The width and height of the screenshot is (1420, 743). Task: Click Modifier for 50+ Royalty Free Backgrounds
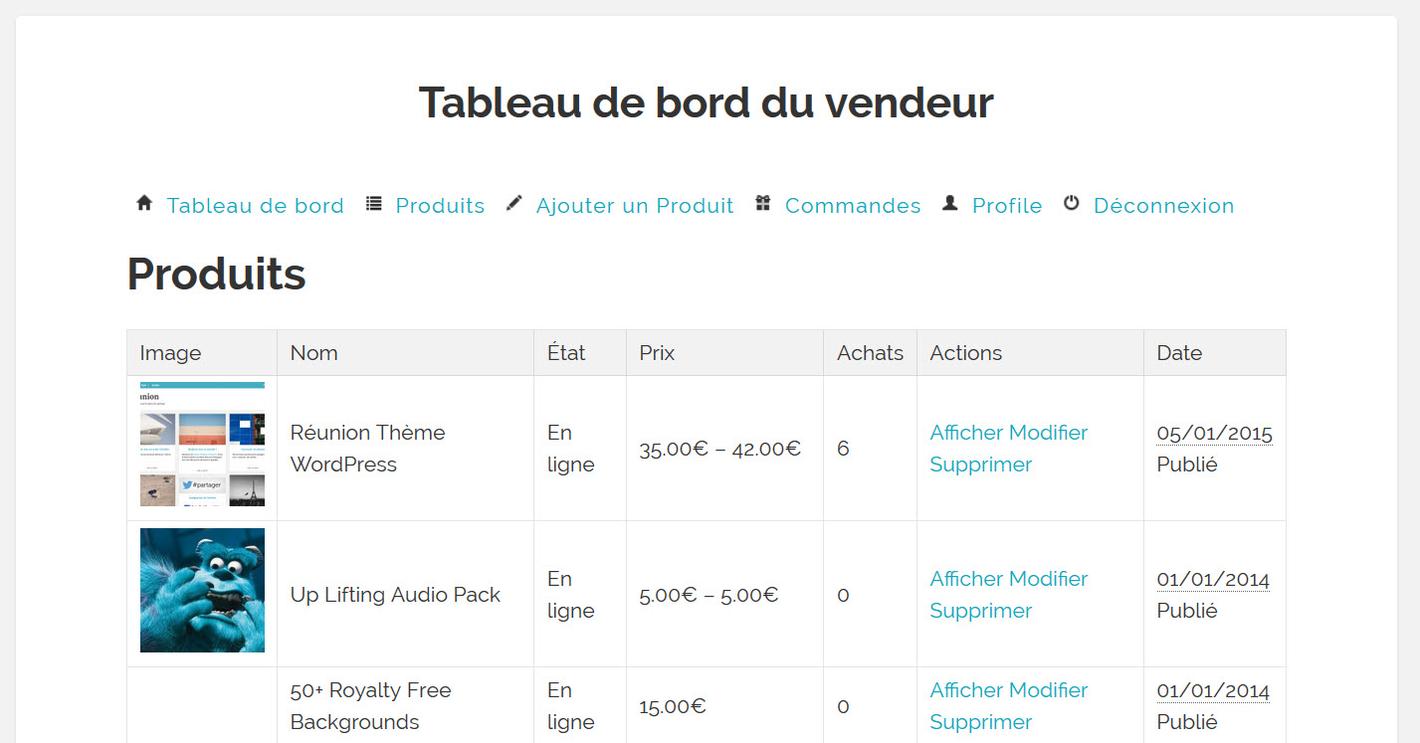(x=1049, y=690)
